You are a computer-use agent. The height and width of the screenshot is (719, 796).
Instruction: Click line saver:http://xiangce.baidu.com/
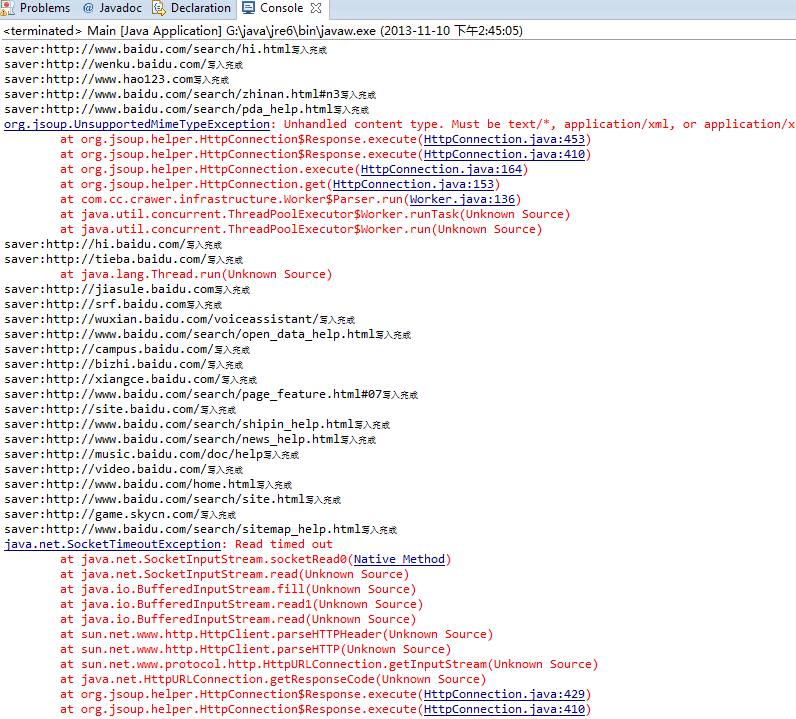(x=130, y=379)
